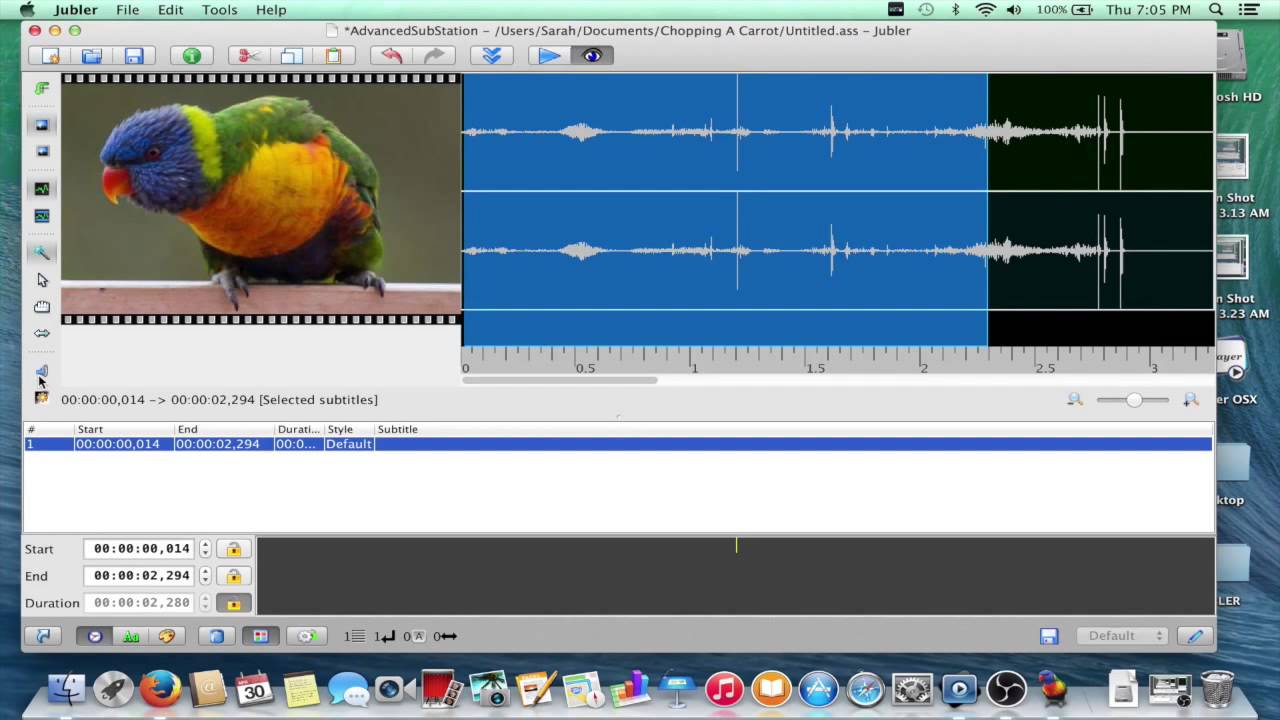Click the clipboard Paste icon in toolbar
Viewport: 1280px width, 720px height.
tap(333, 56)
